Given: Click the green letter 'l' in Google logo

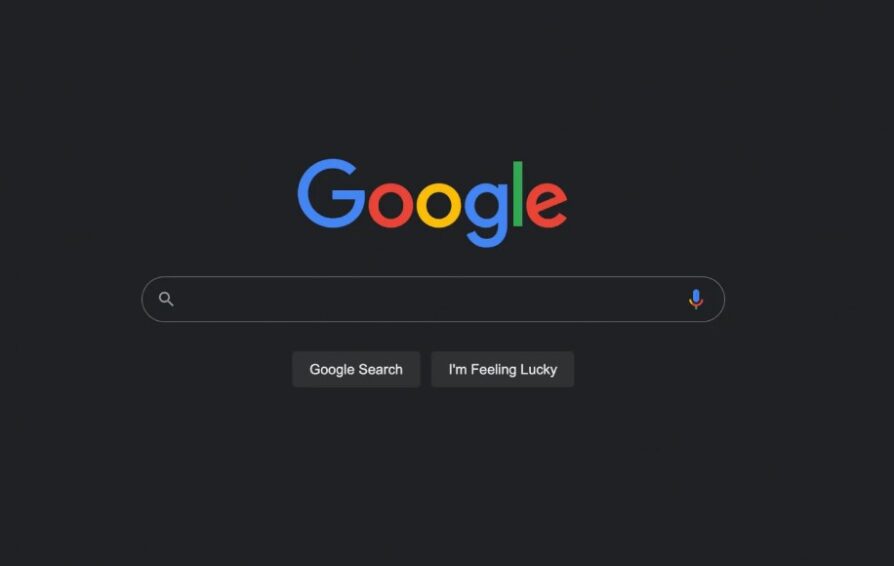Looking at the screenshot, I should pos(518,194).
